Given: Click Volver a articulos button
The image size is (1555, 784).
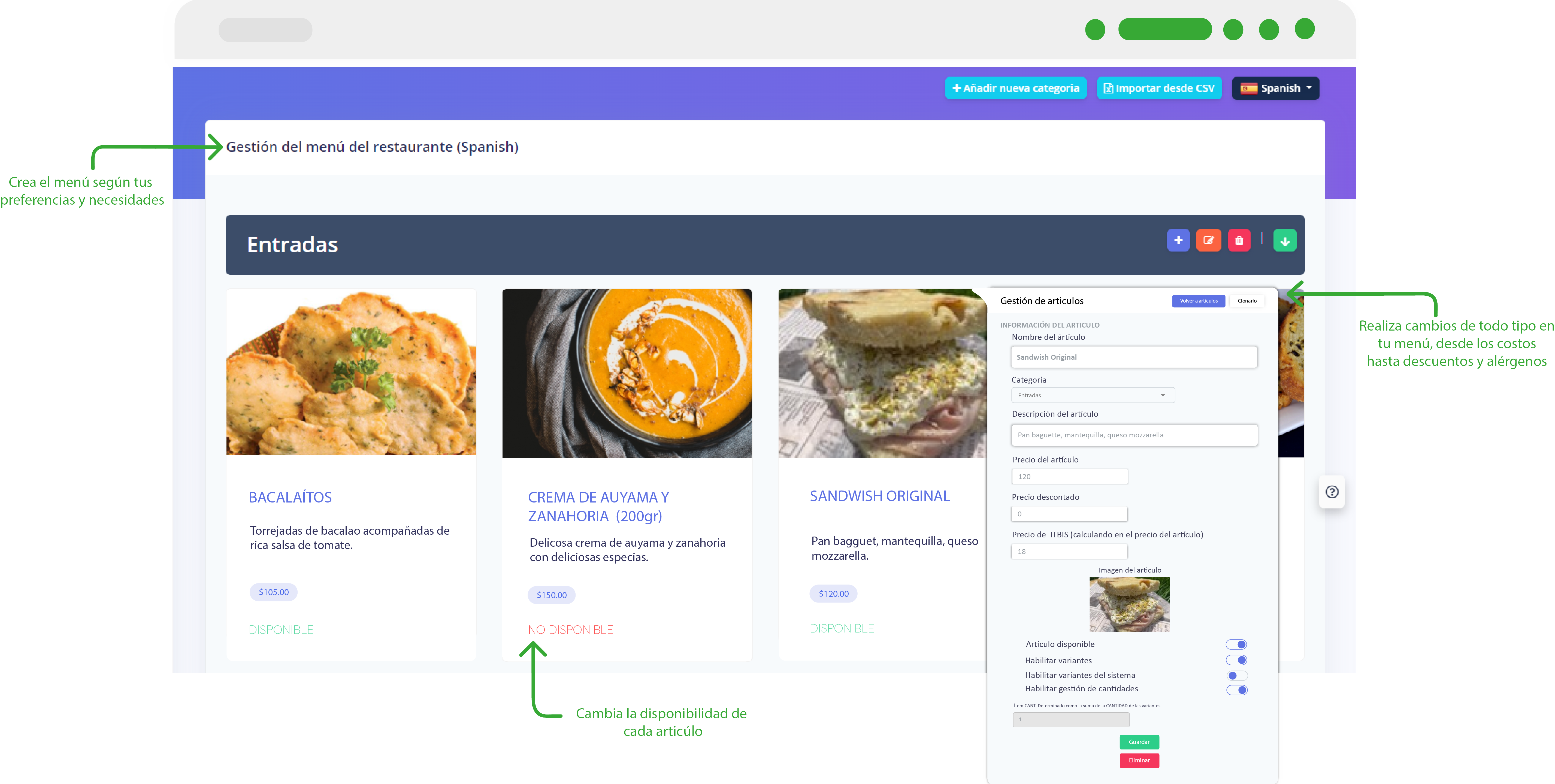Looking at the screenshot, I should 1198,301.
